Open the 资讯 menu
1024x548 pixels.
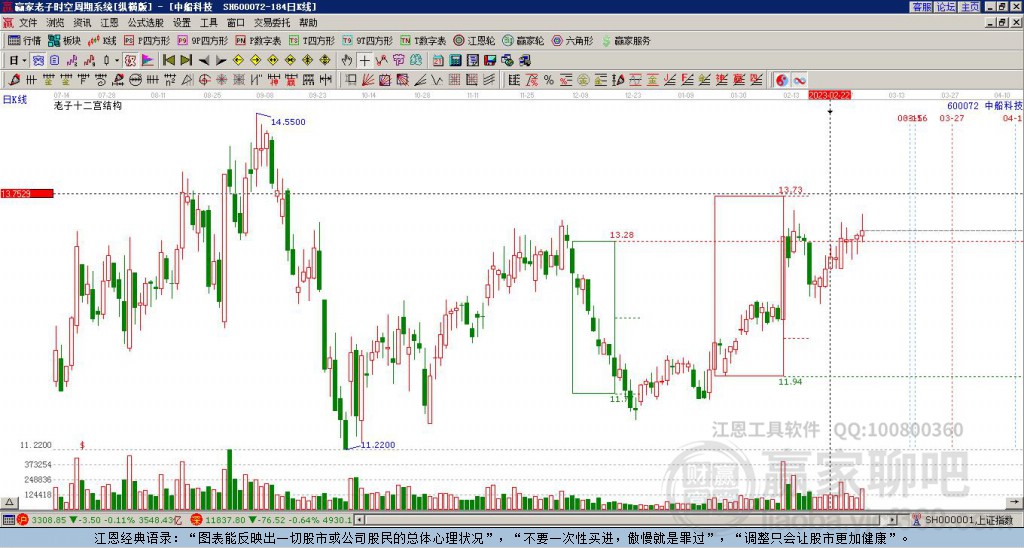coord(82,23)
